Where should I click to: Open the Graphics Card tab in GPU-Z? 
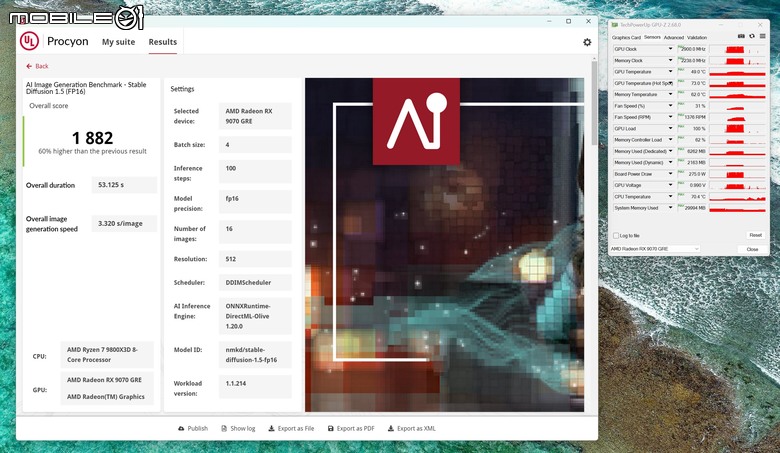tap(626, 38)
